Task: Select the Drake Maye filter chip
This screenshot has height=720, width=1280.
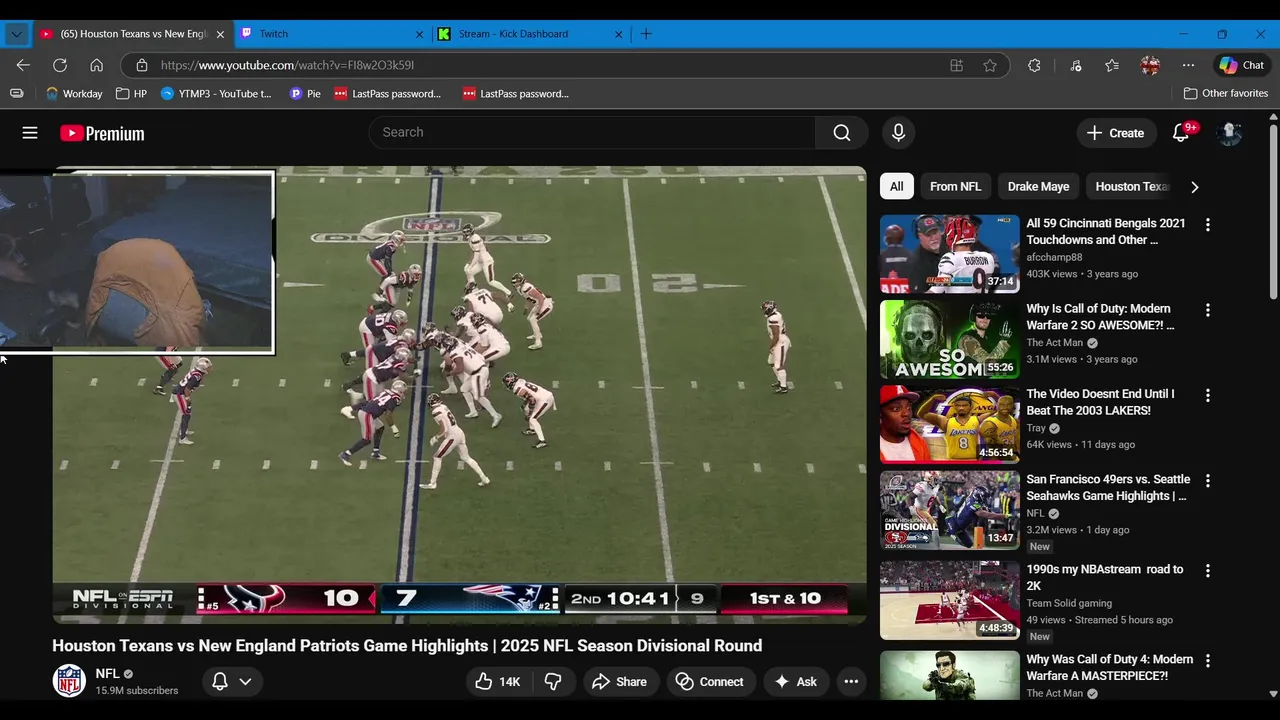Action: 1038,187
